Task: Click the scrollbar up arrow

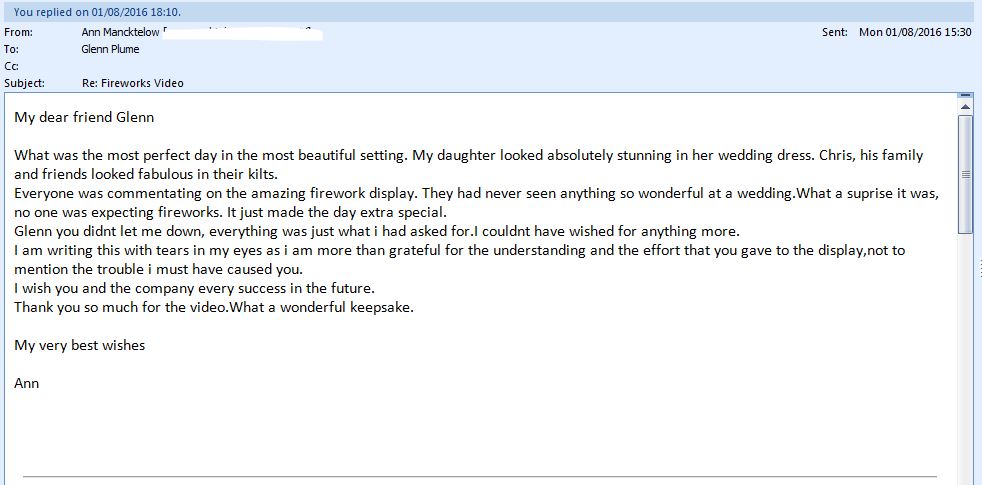Action: (x=965, y=108)
